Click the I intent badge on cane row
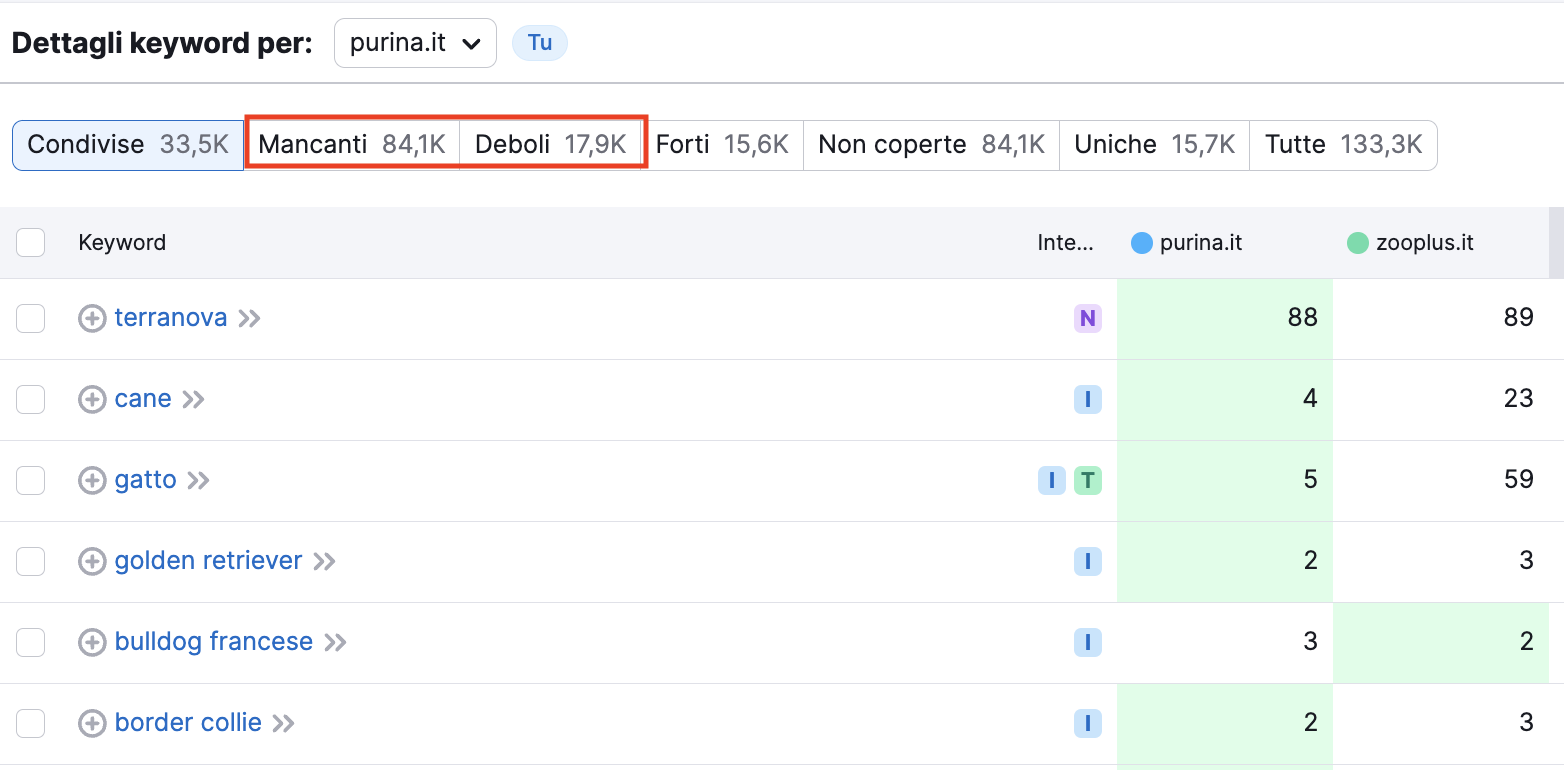The height and width of the screenshot is (770, 1564). pos(1088,399)
